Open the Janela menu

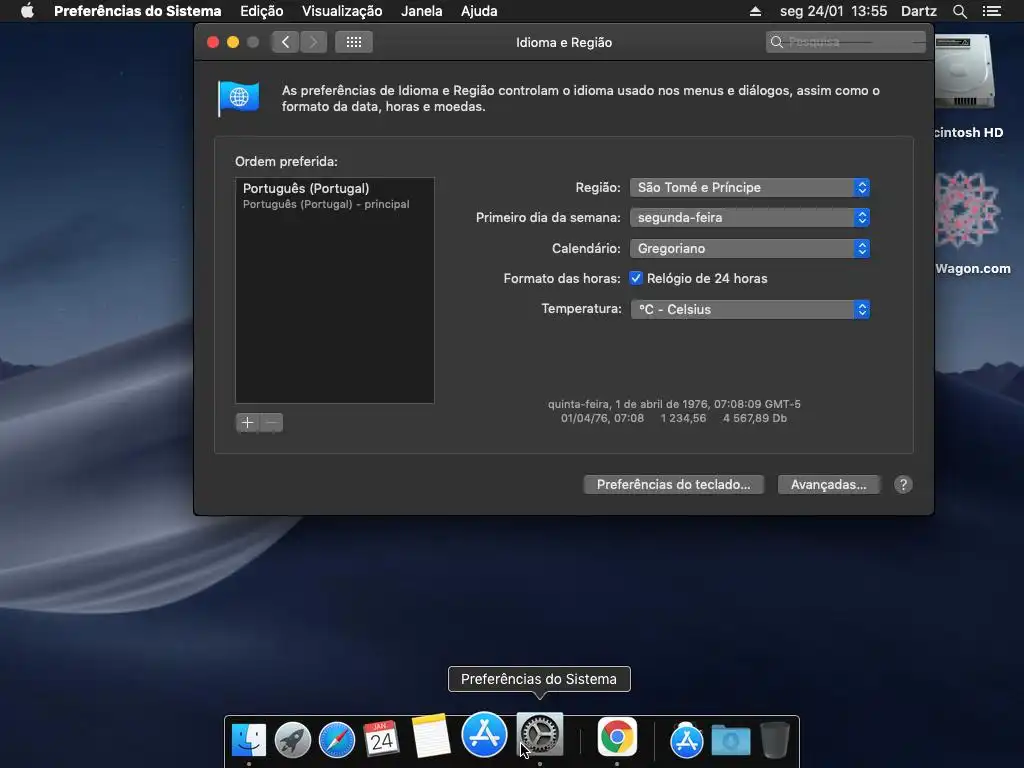[421, 11]
